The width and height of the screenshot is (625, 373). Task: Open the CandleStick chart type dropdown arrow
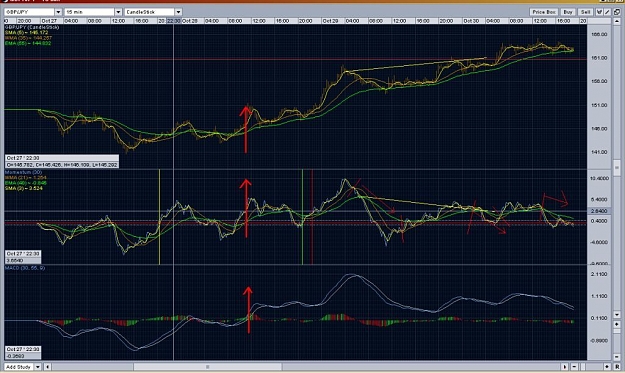click(x=178, y=12)
